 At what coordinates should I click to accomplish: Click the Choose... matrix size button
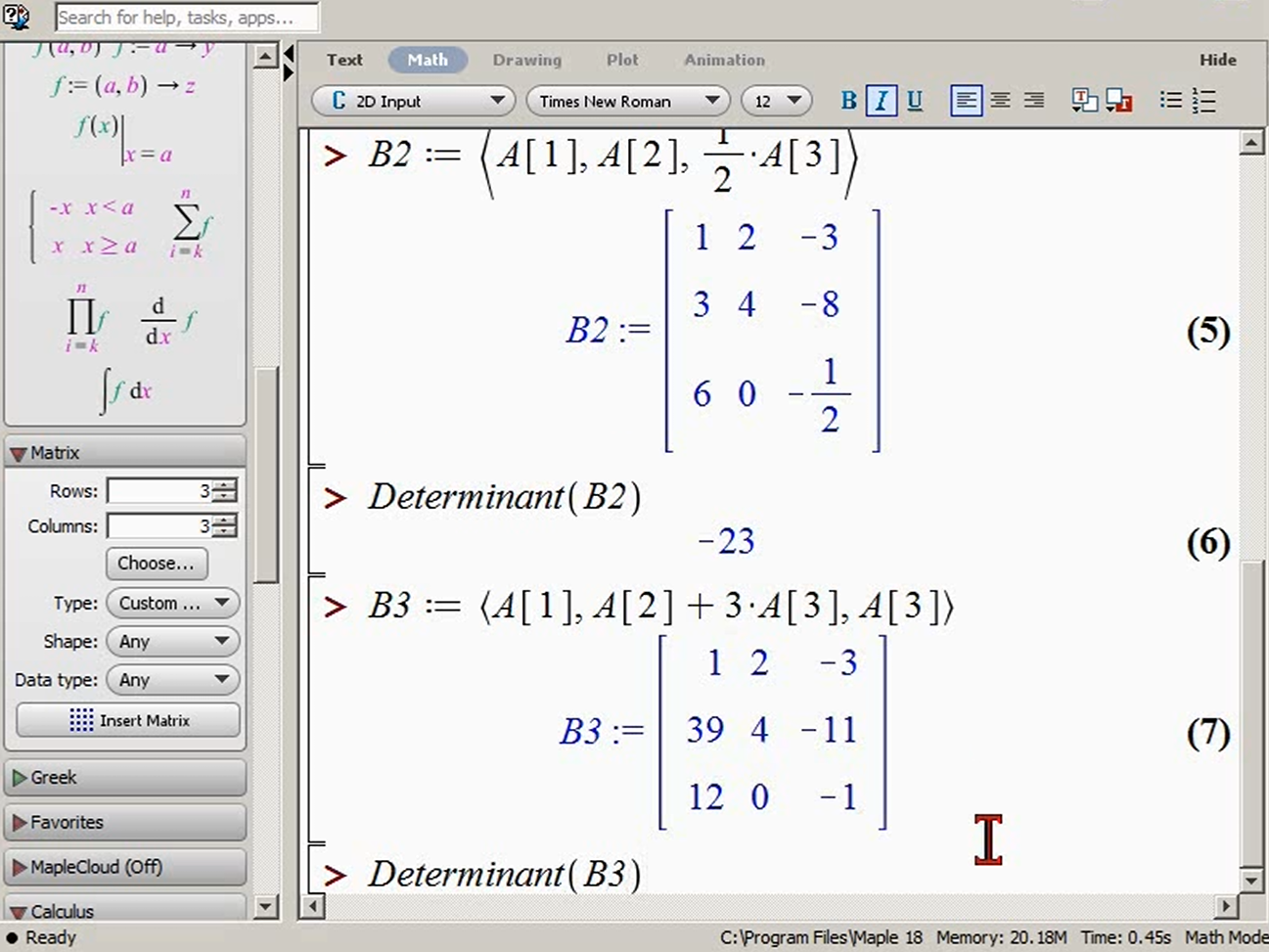[x=157, y=563]
